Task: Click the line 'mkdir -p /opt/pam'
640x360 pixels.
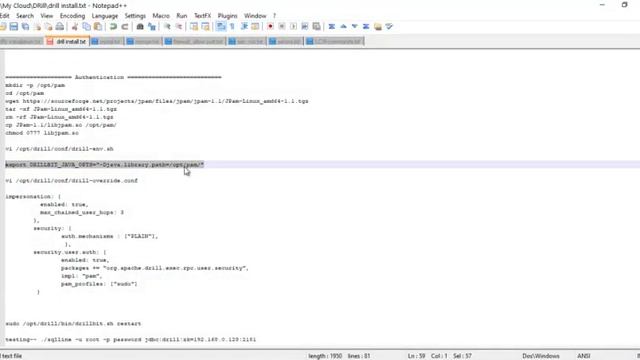Action: pyautogui.click(x=35, y=85)
